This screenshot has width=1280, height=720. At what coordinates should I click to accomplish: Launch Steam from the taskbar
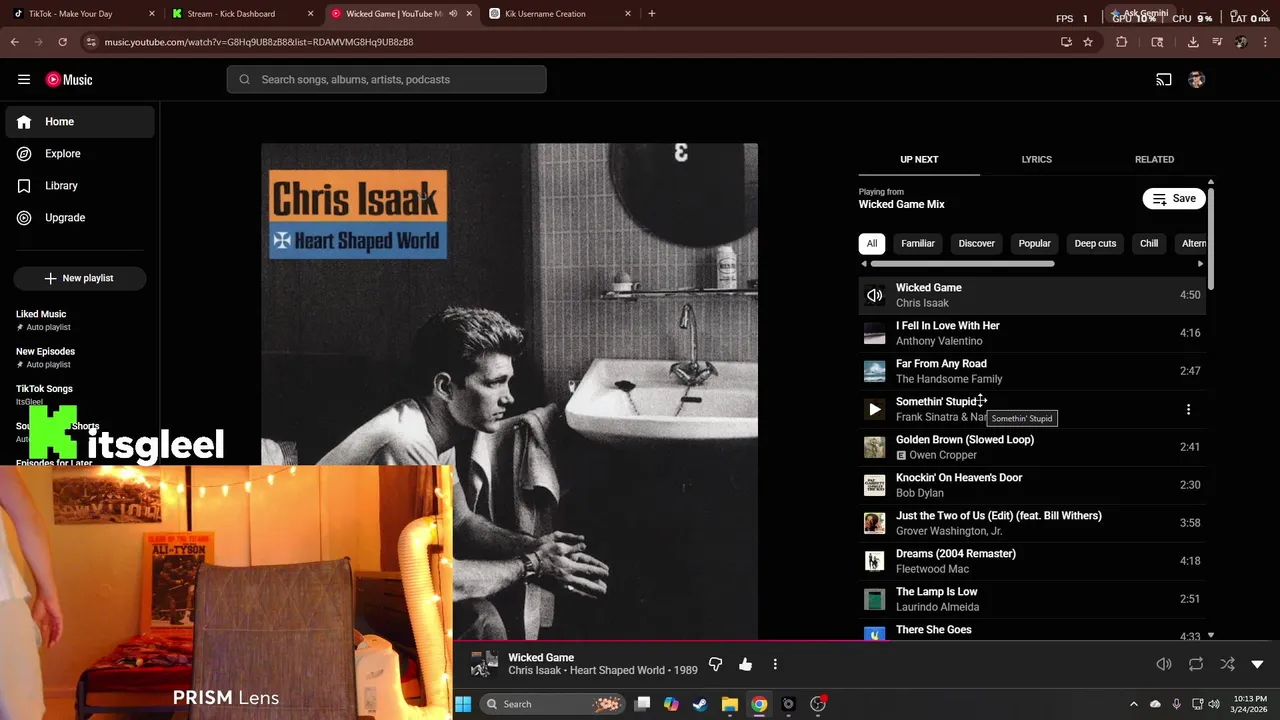coord(700,704)
